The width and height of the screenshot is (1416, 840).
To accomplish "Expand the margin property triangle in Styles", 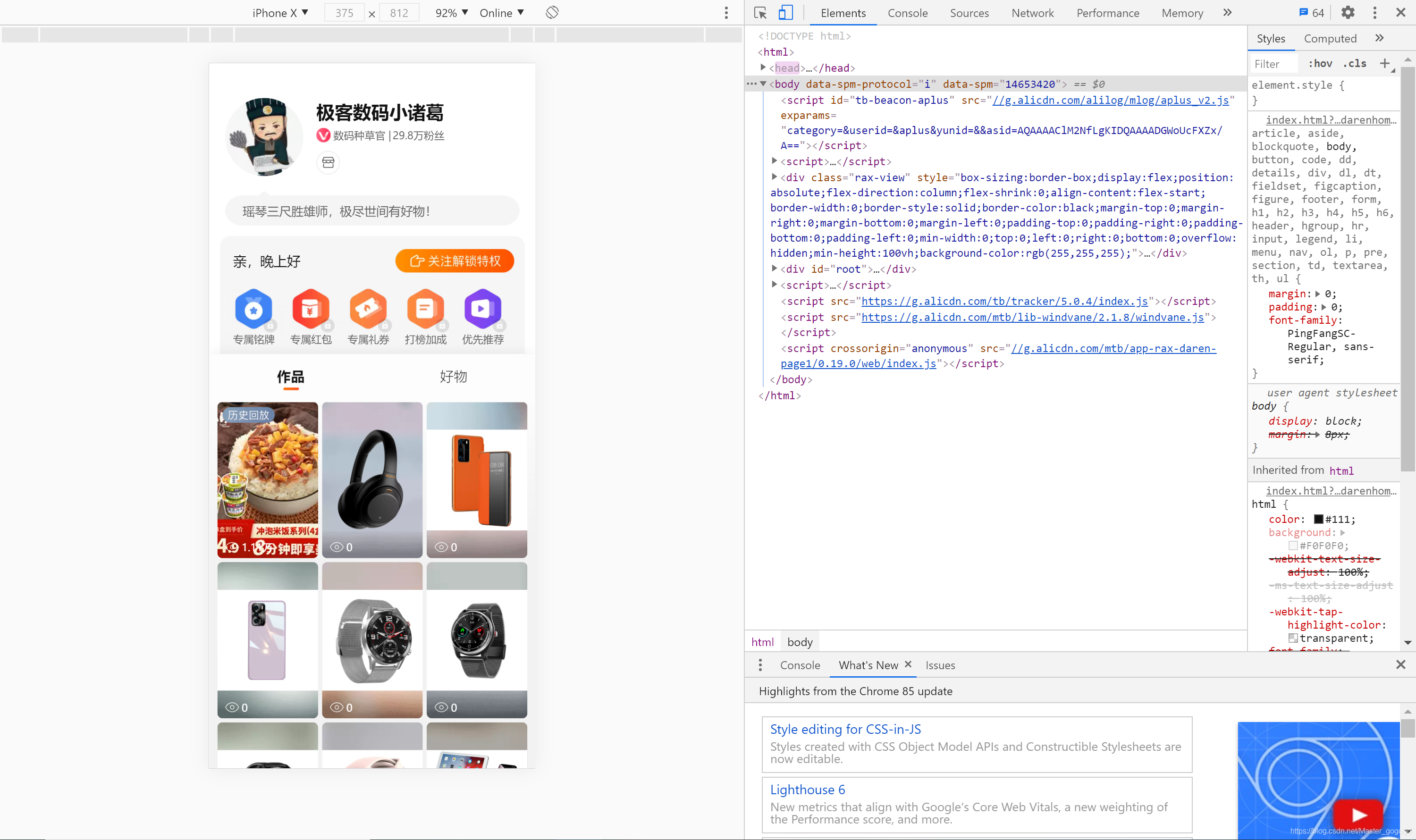I will point(1317,294).
